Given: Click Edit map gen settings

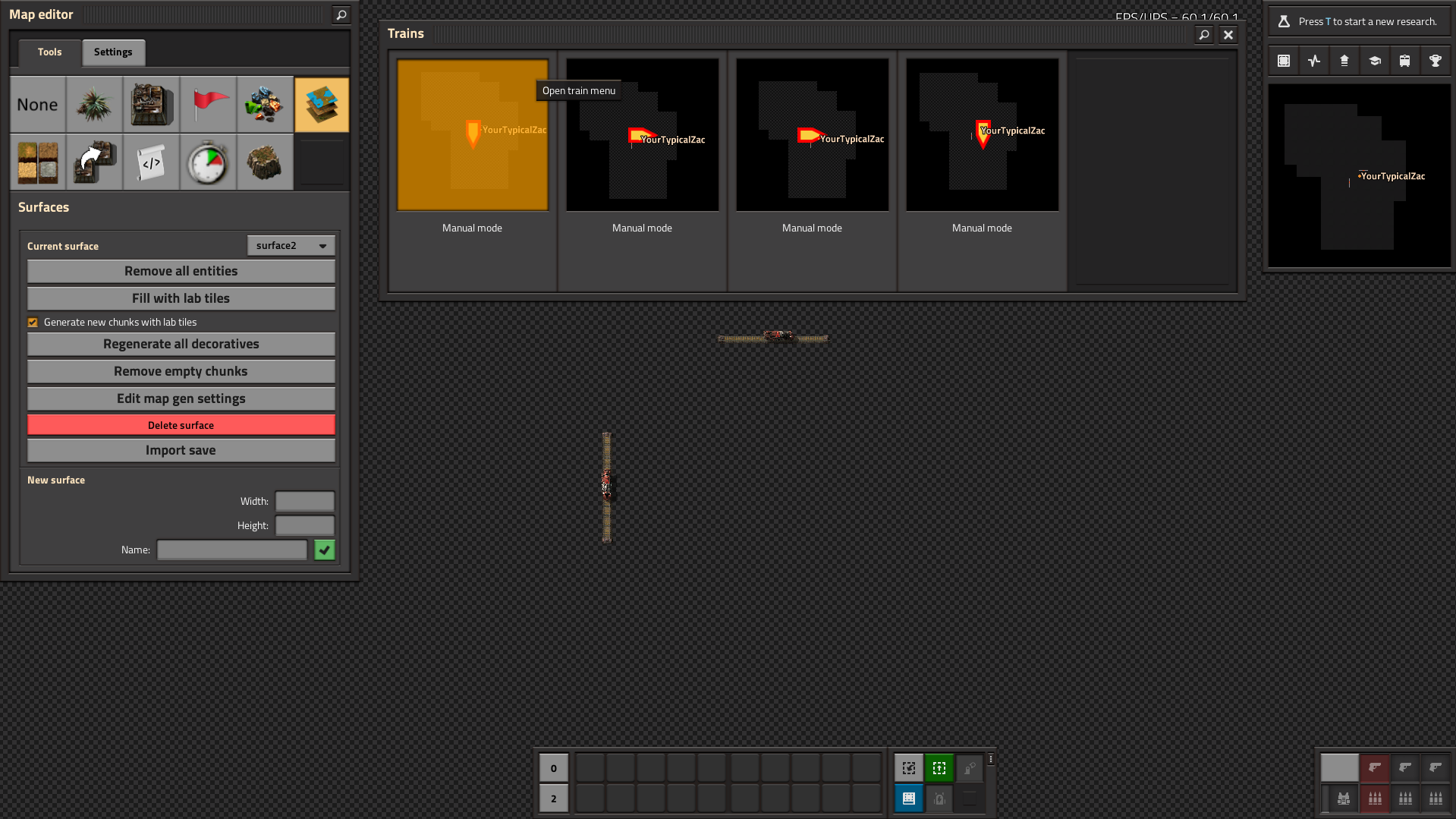Looking at the screenshot, I should click(x=181, y=398).
